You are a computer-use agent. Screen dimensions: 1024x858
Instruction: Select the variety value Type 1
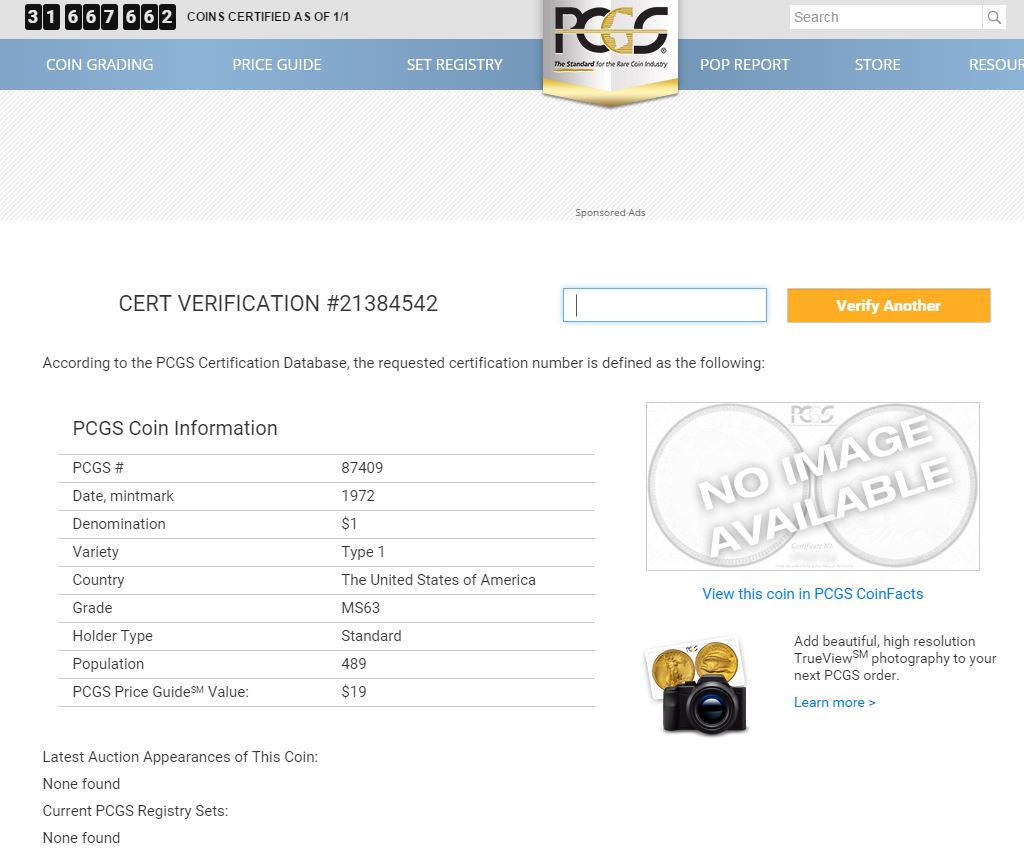tap(363, 552)
